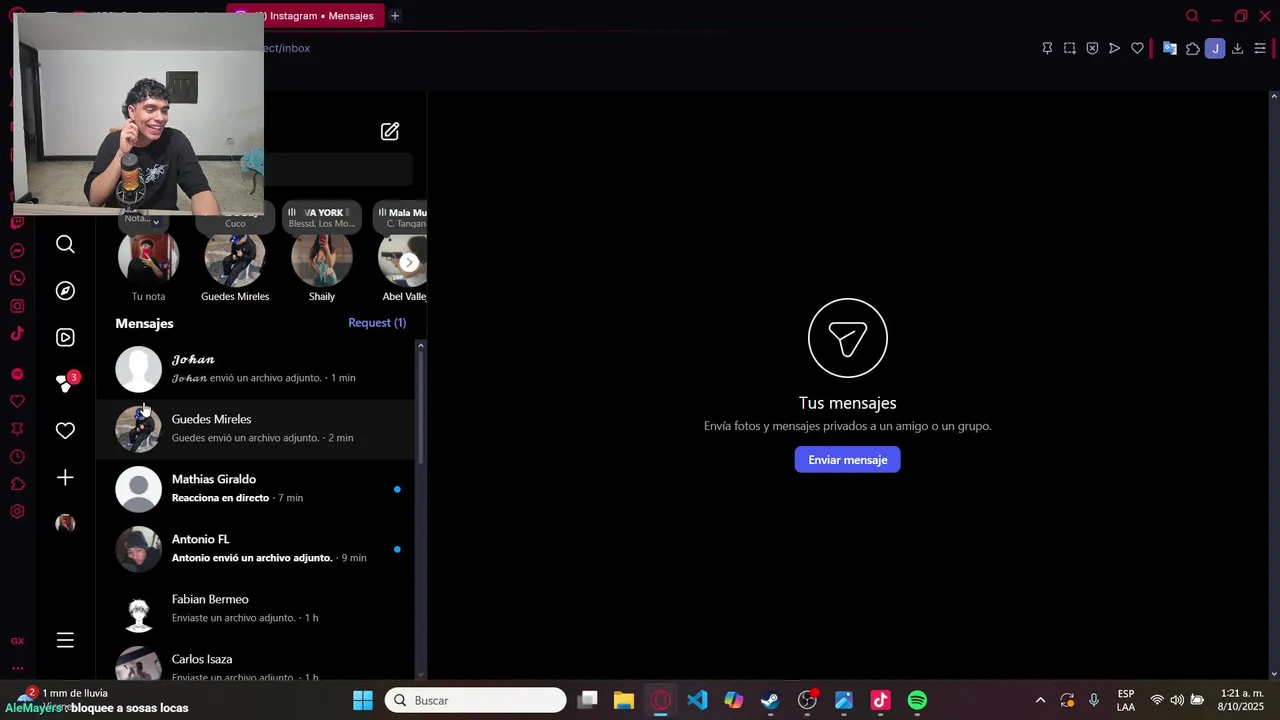1280x720 pixels.
Task: Open File Explorer from taskbar
Action: click(x=624, y=700)
